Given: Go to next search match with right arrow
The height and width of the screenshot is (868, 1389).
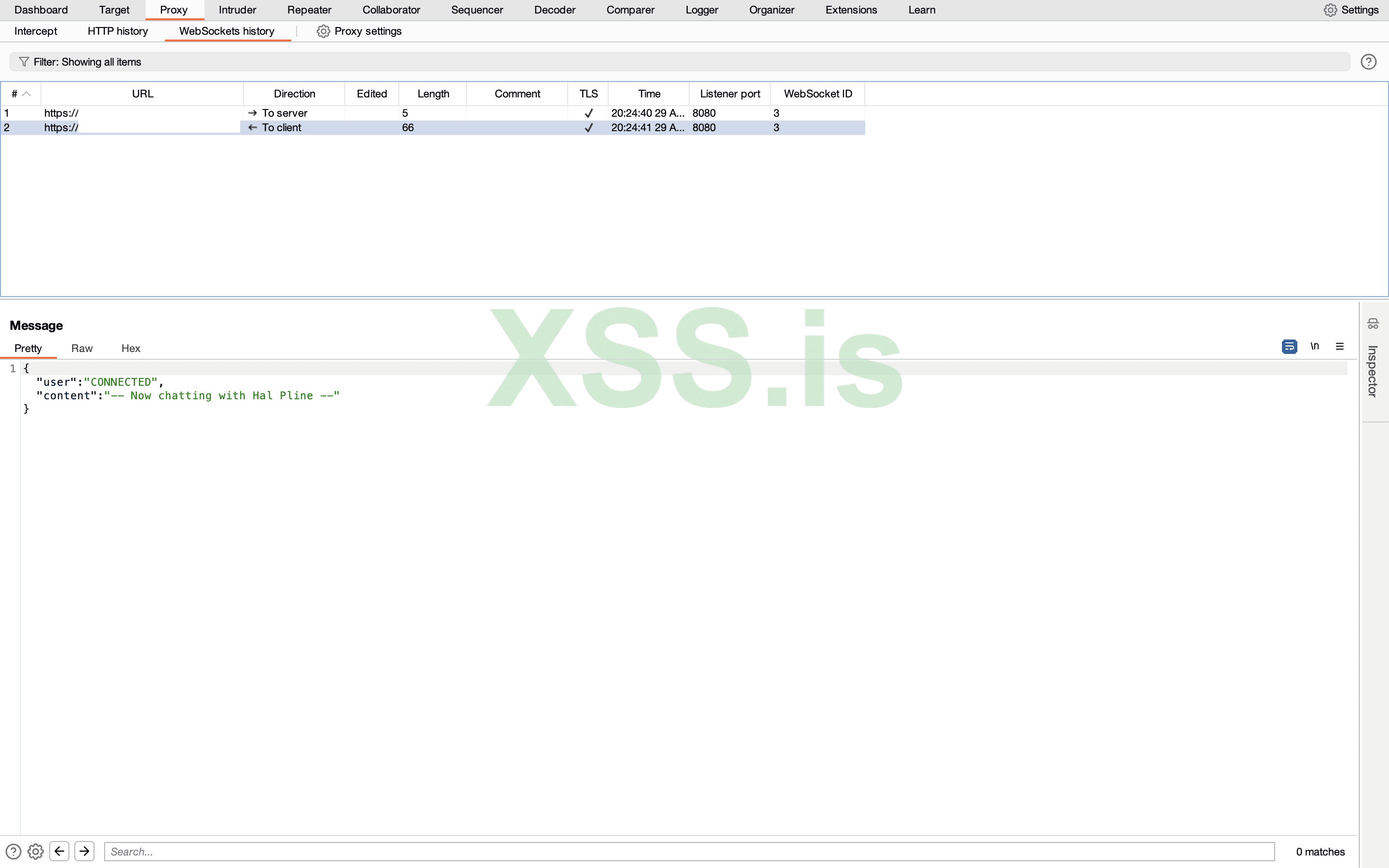Looking at the screenshot, I should coord(84,851).
